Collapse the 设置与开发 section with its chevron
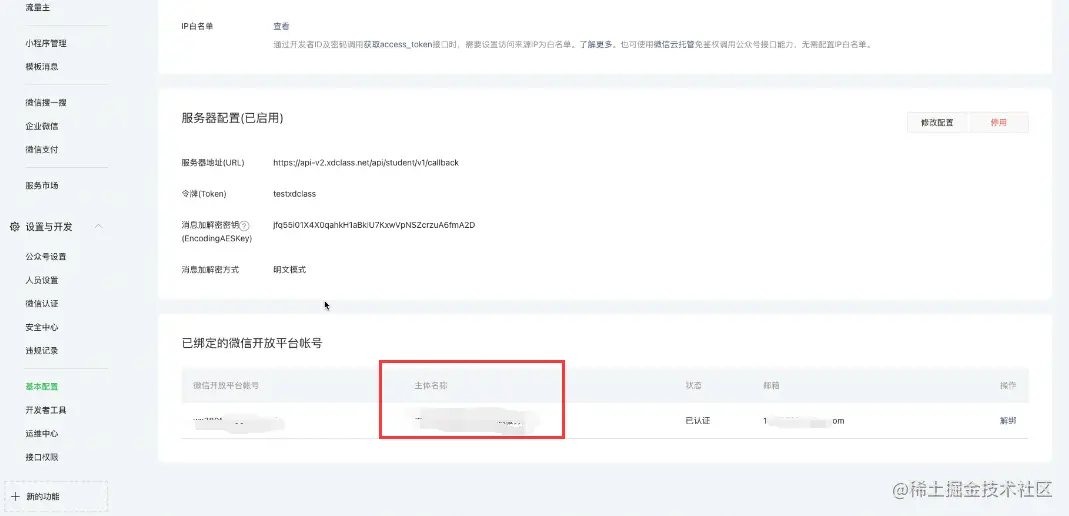Image resolution: width=1069 pixels, height=516 pixels. click(99, 226)
